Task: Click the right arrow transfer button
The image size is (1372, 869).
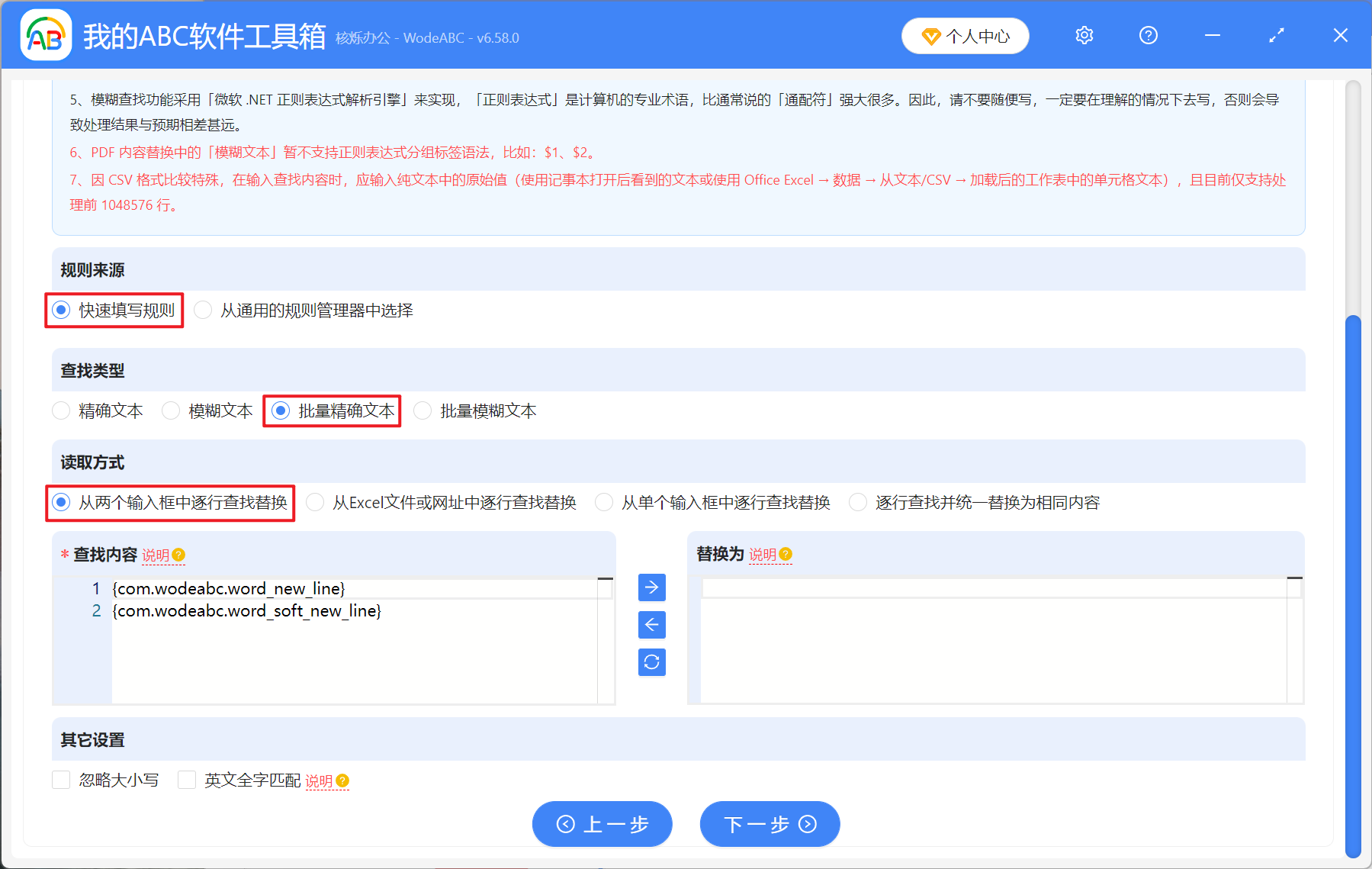Action: tap(651, 587)
